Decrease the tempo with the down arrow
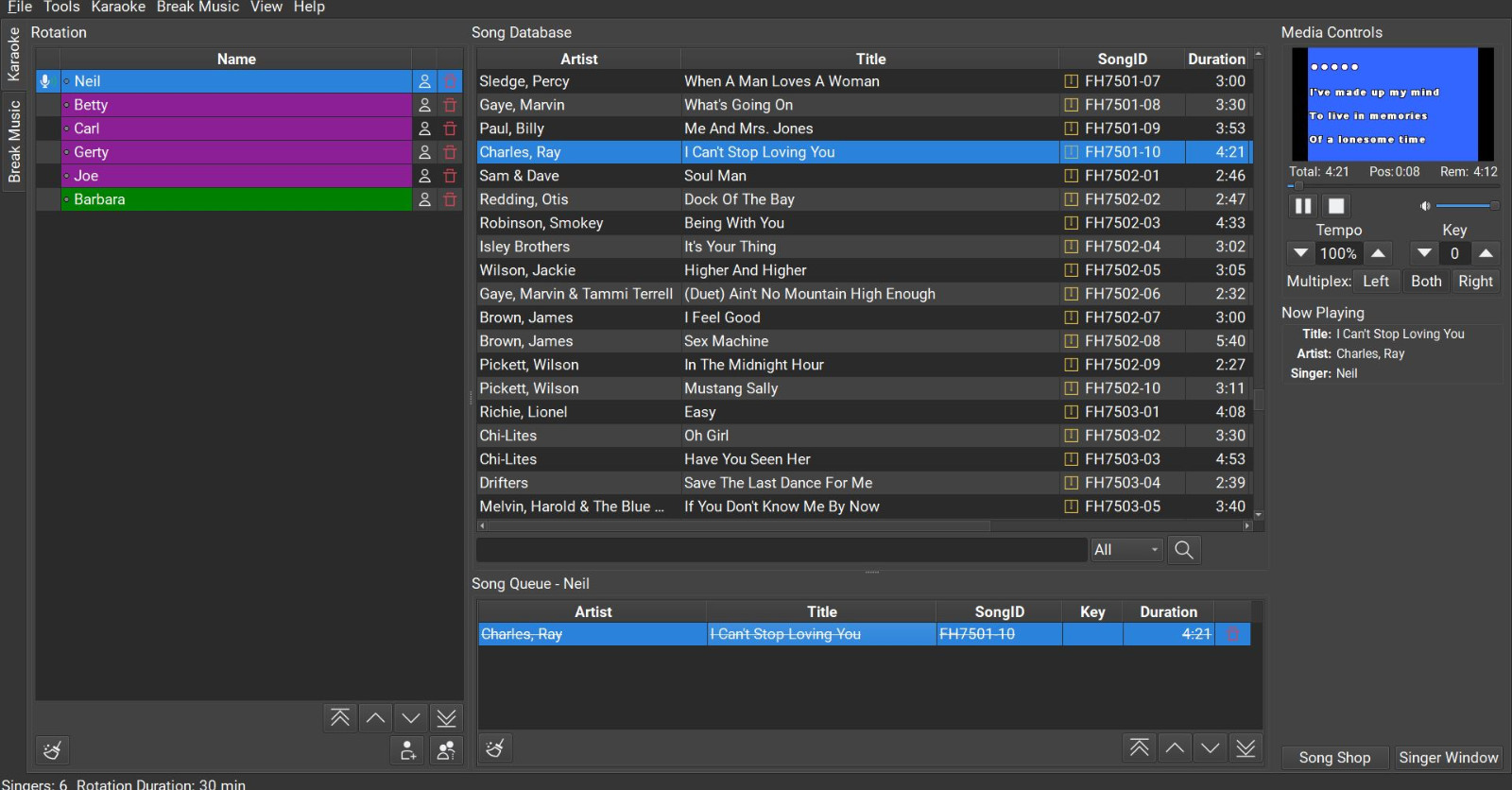1512x790 pixels. (1301, 253)
